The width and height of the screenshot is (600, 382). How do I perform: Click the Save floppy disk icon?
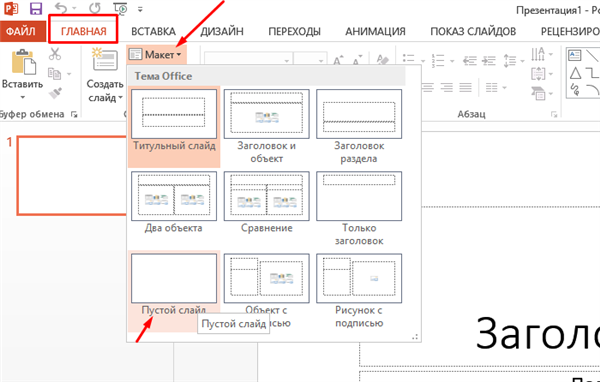pyautogui.click(x=36, y=8)
